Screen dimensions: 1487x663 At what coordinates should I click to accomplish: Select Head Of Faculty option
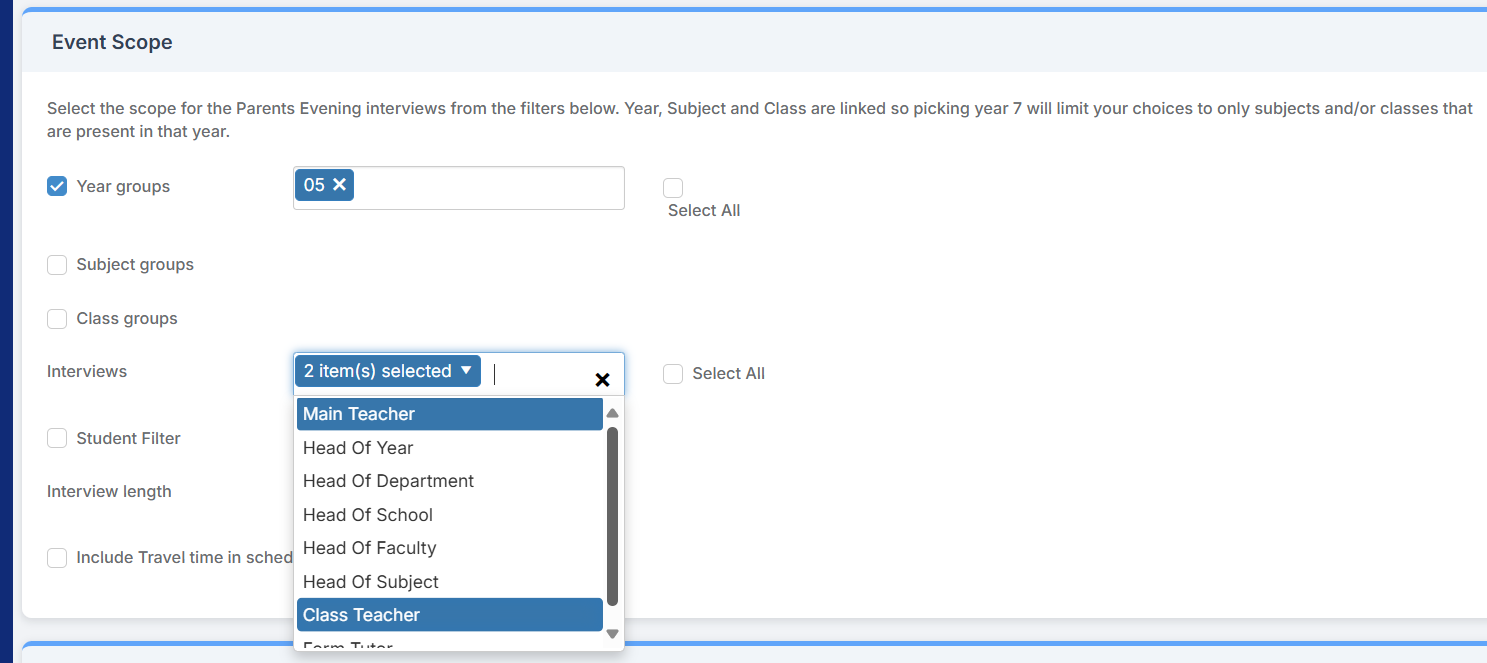449,548
